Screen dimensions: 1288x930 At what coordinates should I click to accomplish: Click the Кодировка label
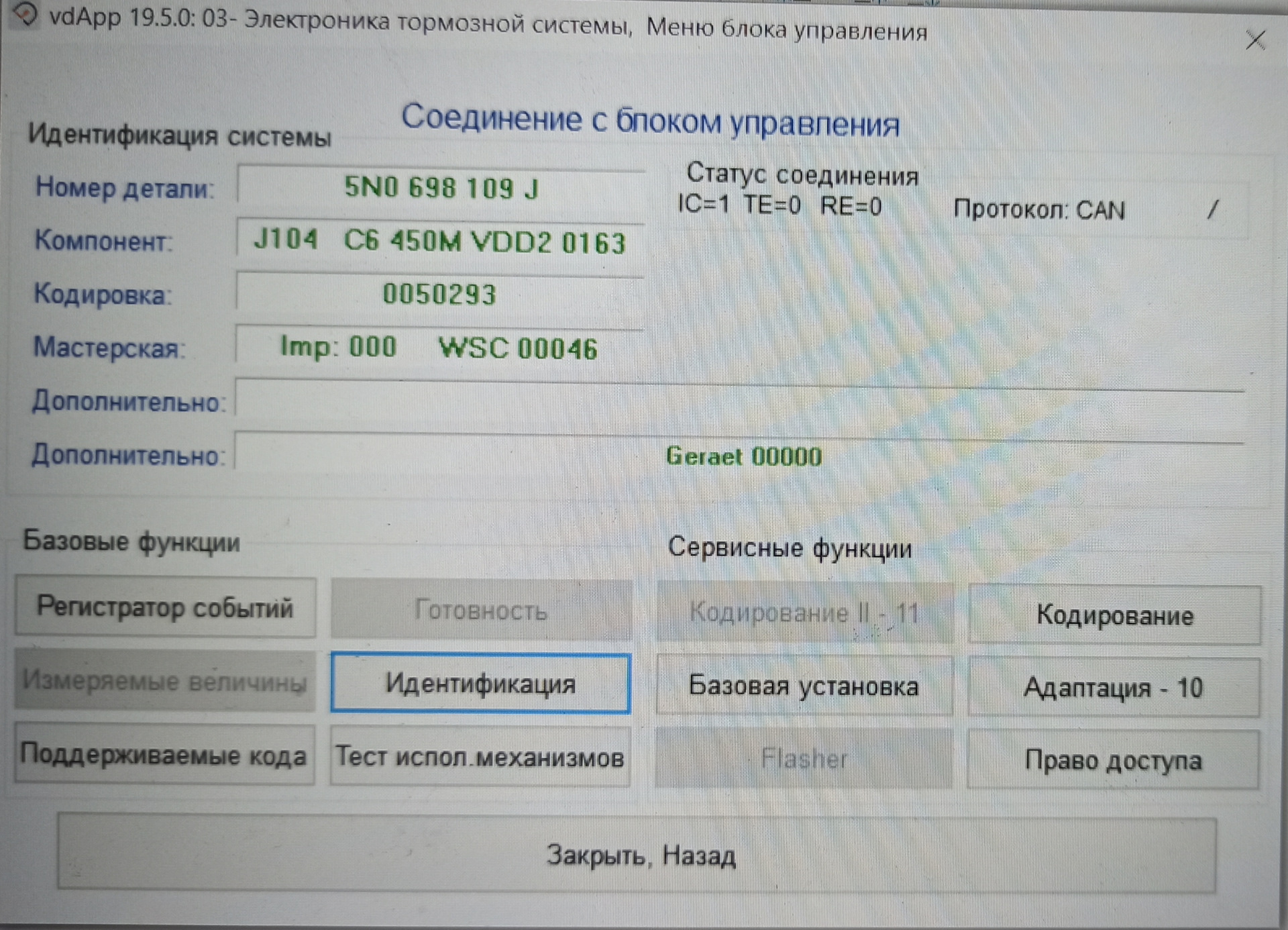pyautogui.click(x=103, y=294)
